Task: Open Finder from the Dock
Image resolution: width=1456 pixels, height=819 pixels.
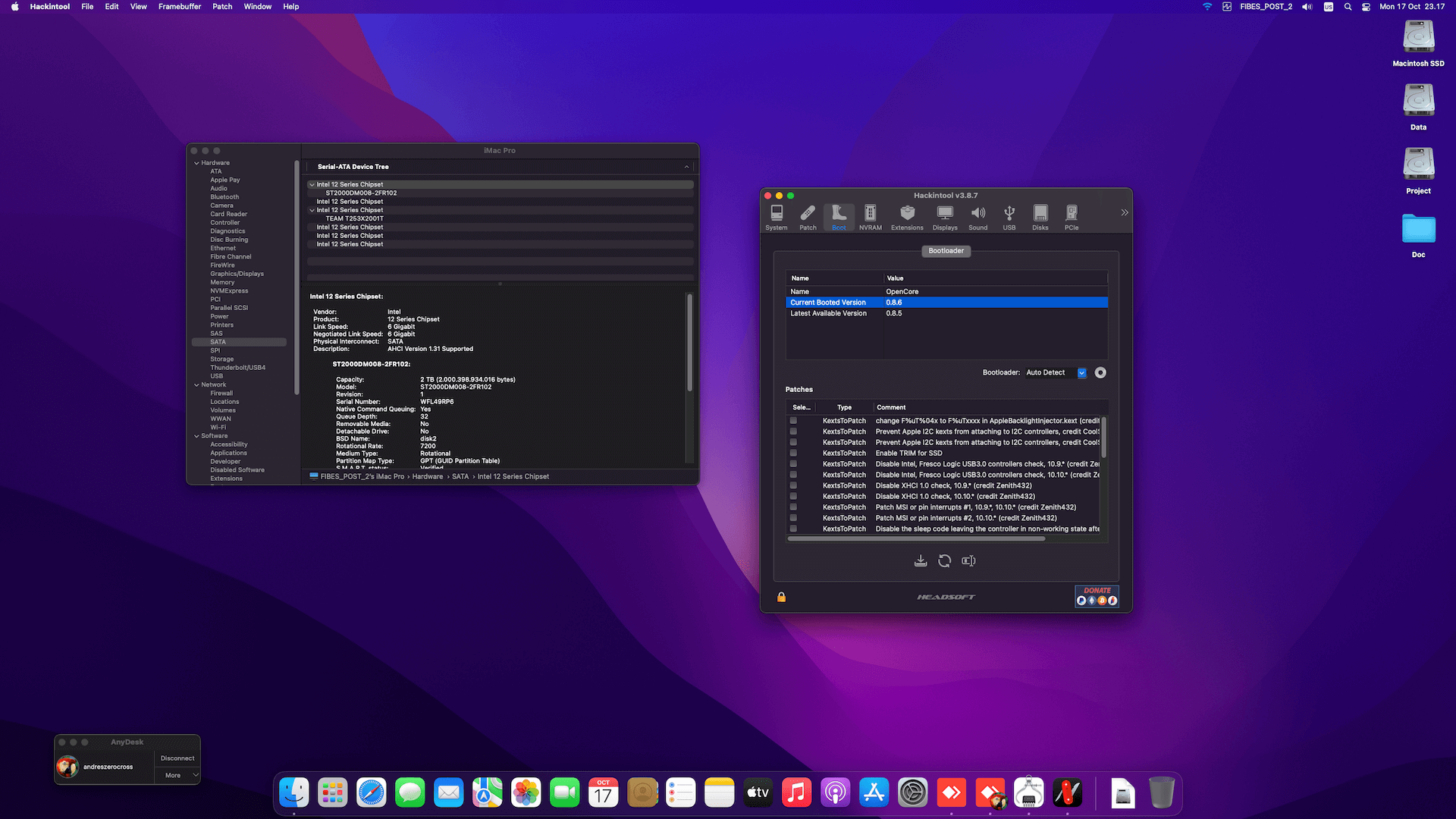Action: [x=294, y=793]
